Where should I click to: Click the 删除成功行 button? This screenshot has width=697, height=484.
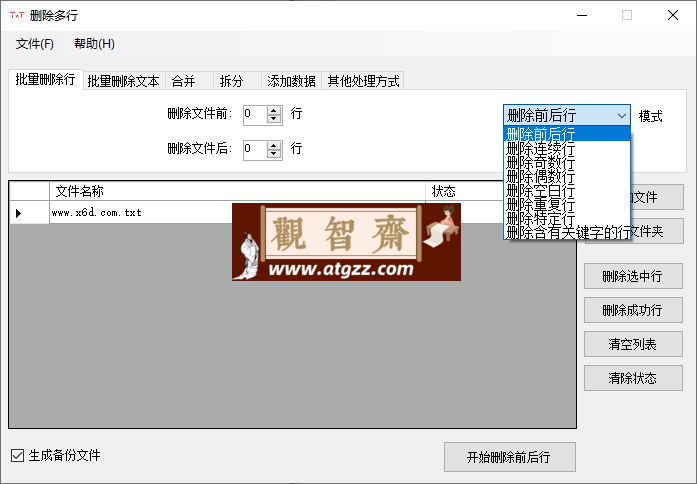(x=633, y=310)
